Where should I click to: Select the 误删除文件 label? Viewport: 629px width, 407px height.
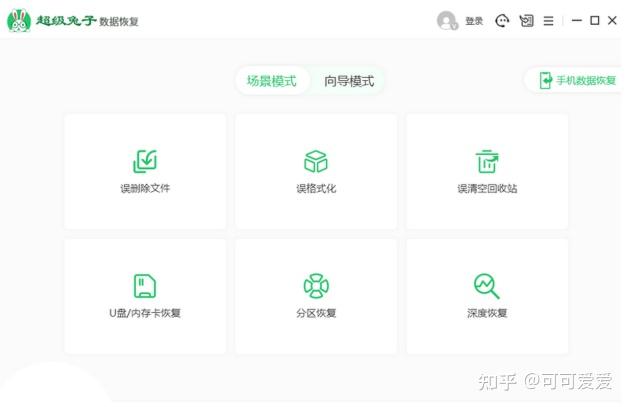click(145, 188)
